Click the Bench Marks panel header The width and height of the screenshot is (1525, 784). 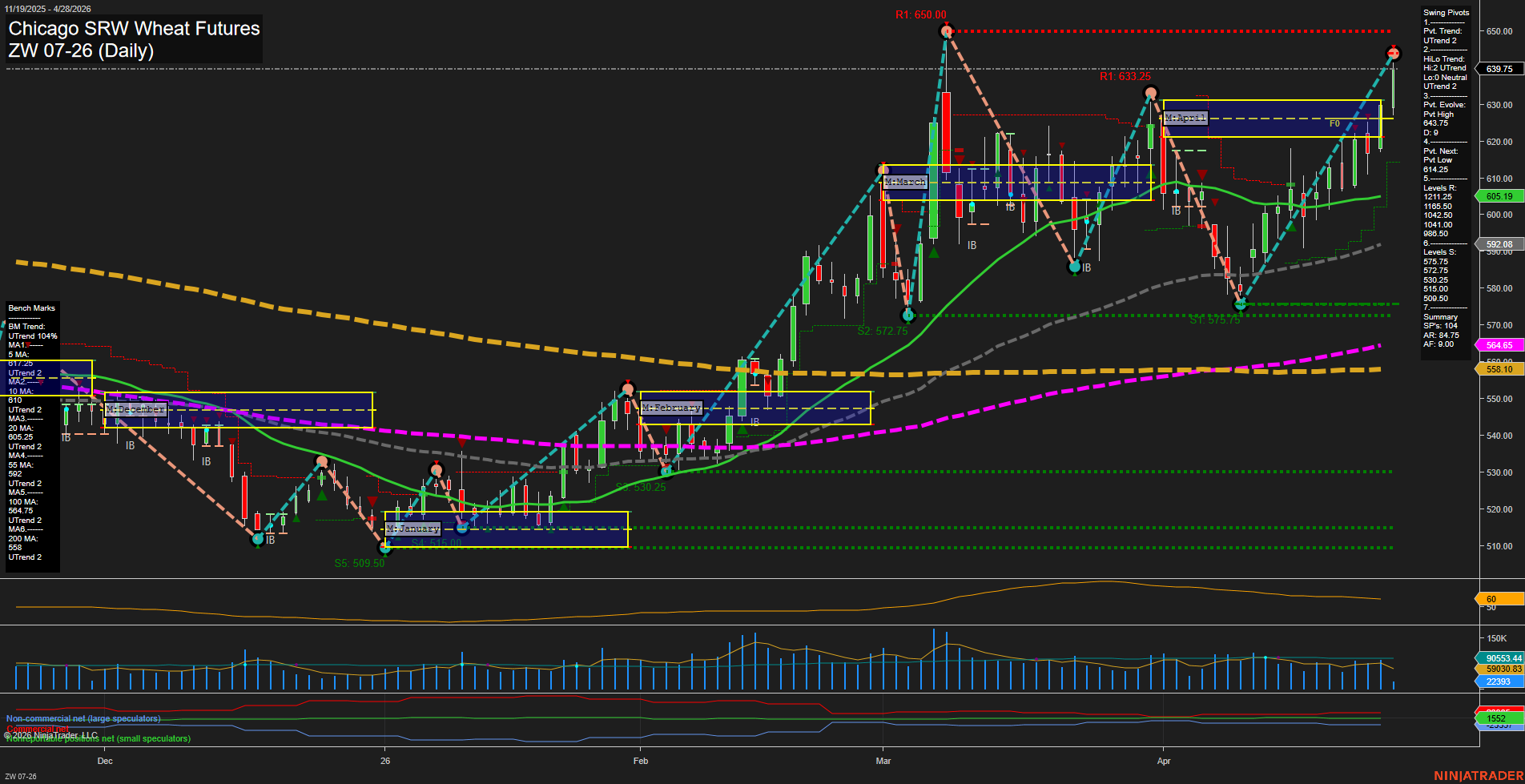[x=31, y=308]
